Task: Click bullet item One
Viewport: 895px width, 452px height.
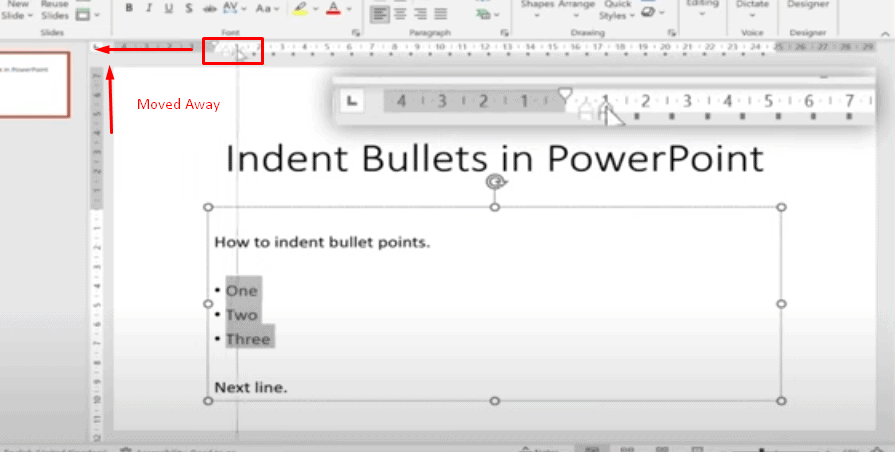Action: click(x=242, y=290)
